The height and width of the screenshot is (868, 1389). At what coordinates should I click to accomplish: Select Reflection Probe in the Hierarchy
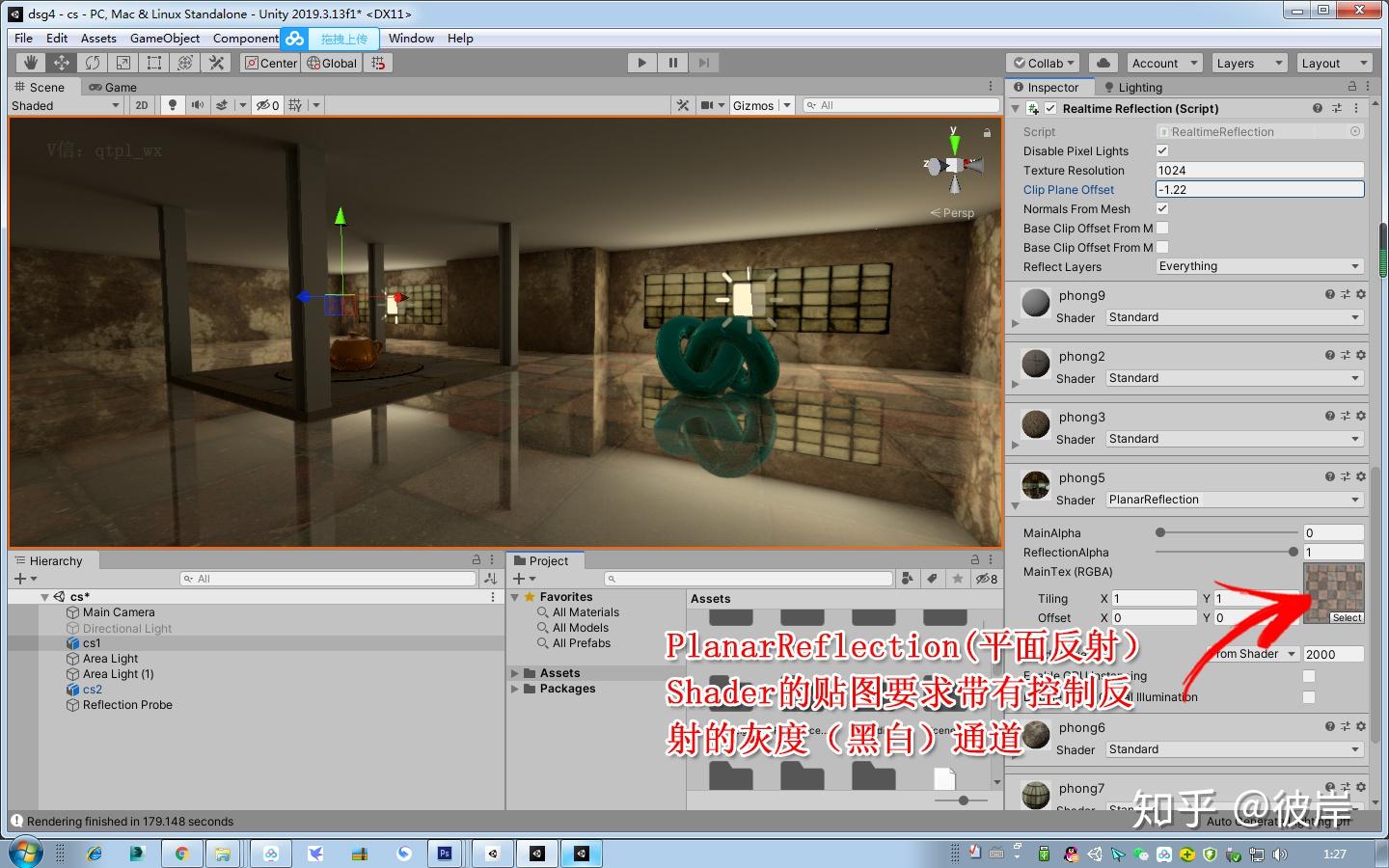[x=127, y=705]
